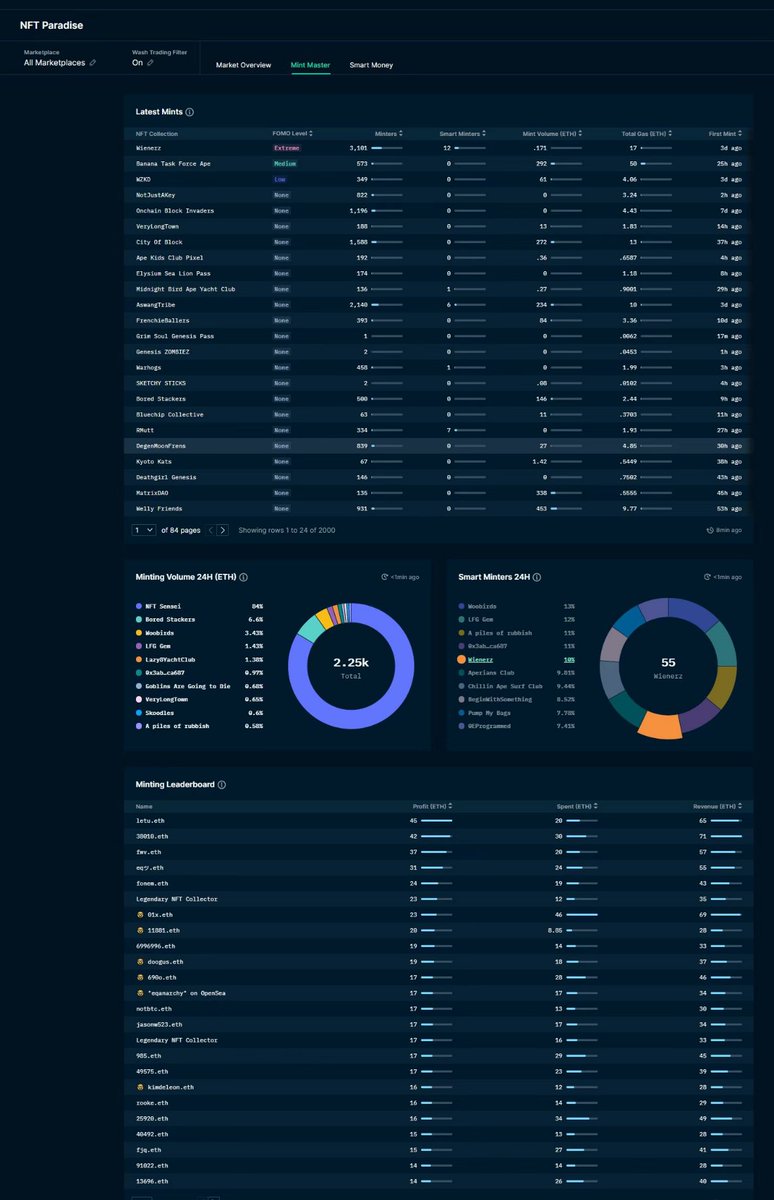Open the All Marketplaces selector
Image resolution: width=774 pixels, height=1200 pixels.
(55, 62)
